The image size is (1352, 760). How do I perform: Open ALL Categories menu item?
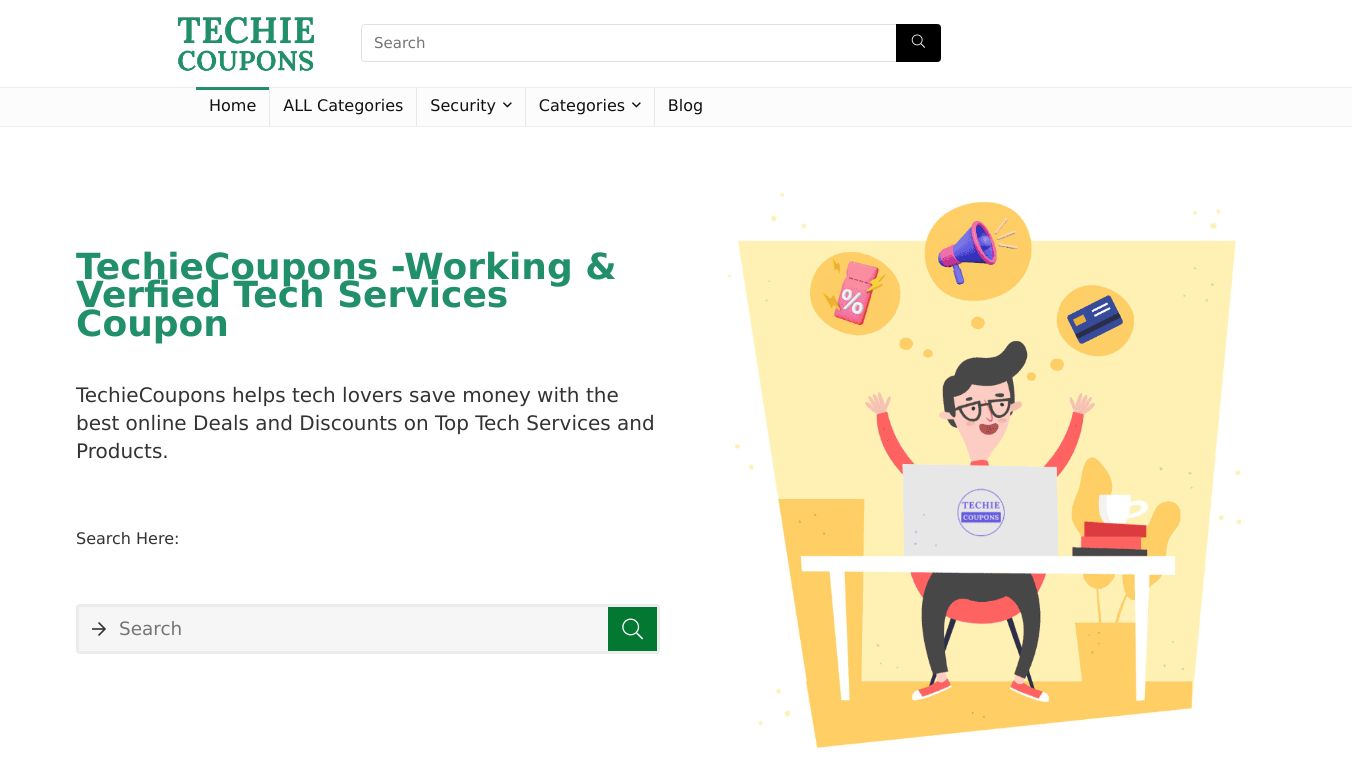(x=343, y=106)
